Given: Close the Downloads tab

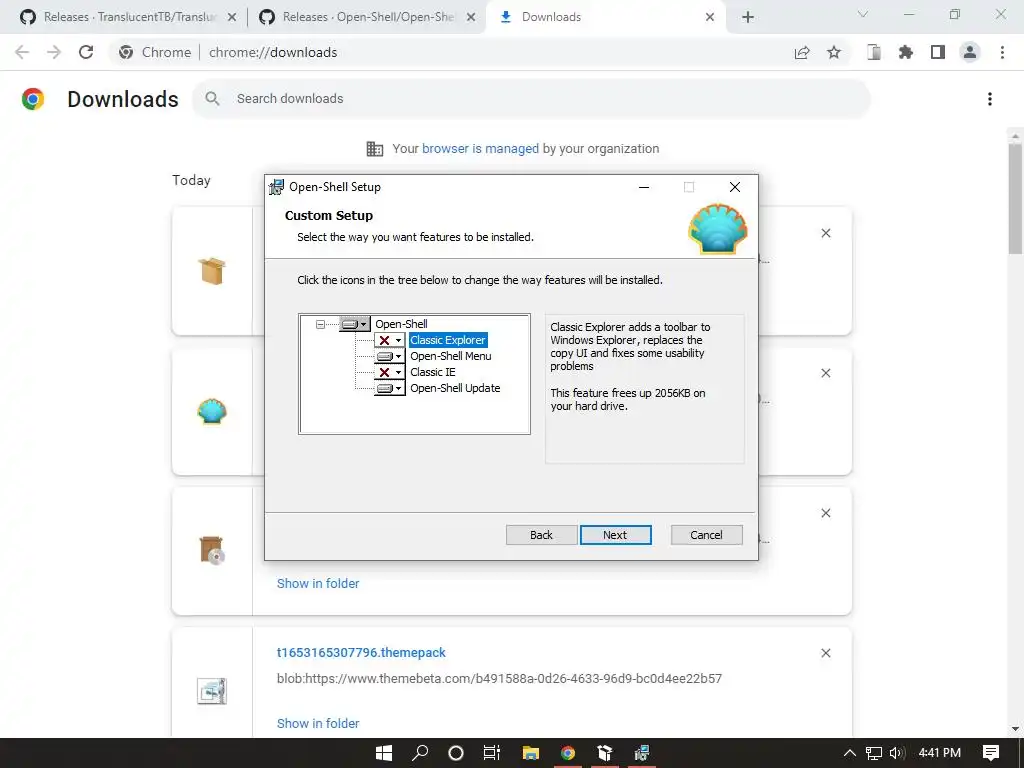Looking at the screenshot, I should (x=710, y=18).
